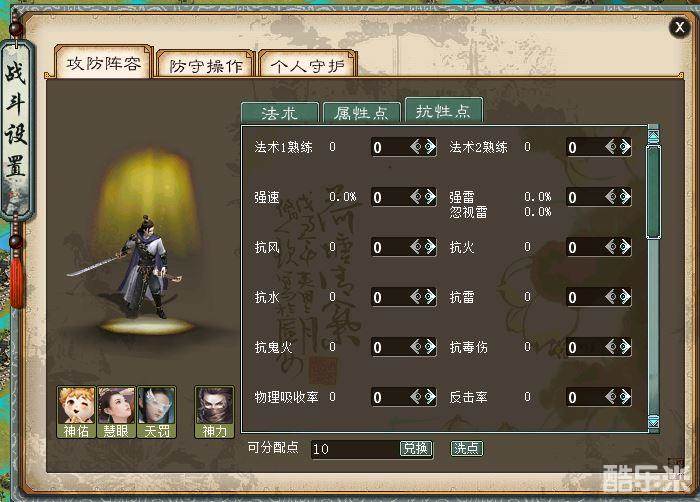Image resolution: width=700 pixels, height=502 pixels.
Task: Increase 反击率 with its right arrow
Action: [625, 397]
